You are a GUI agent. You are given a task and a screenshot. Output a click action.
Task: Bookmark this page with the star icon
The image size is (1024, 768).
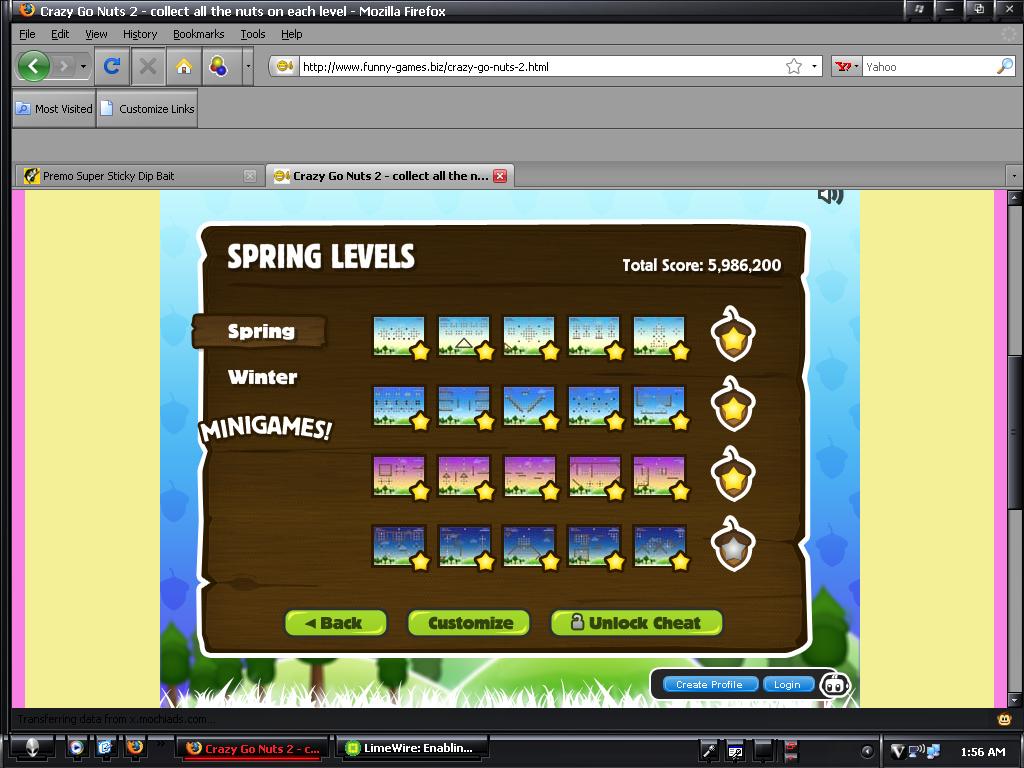click(793, 66)
